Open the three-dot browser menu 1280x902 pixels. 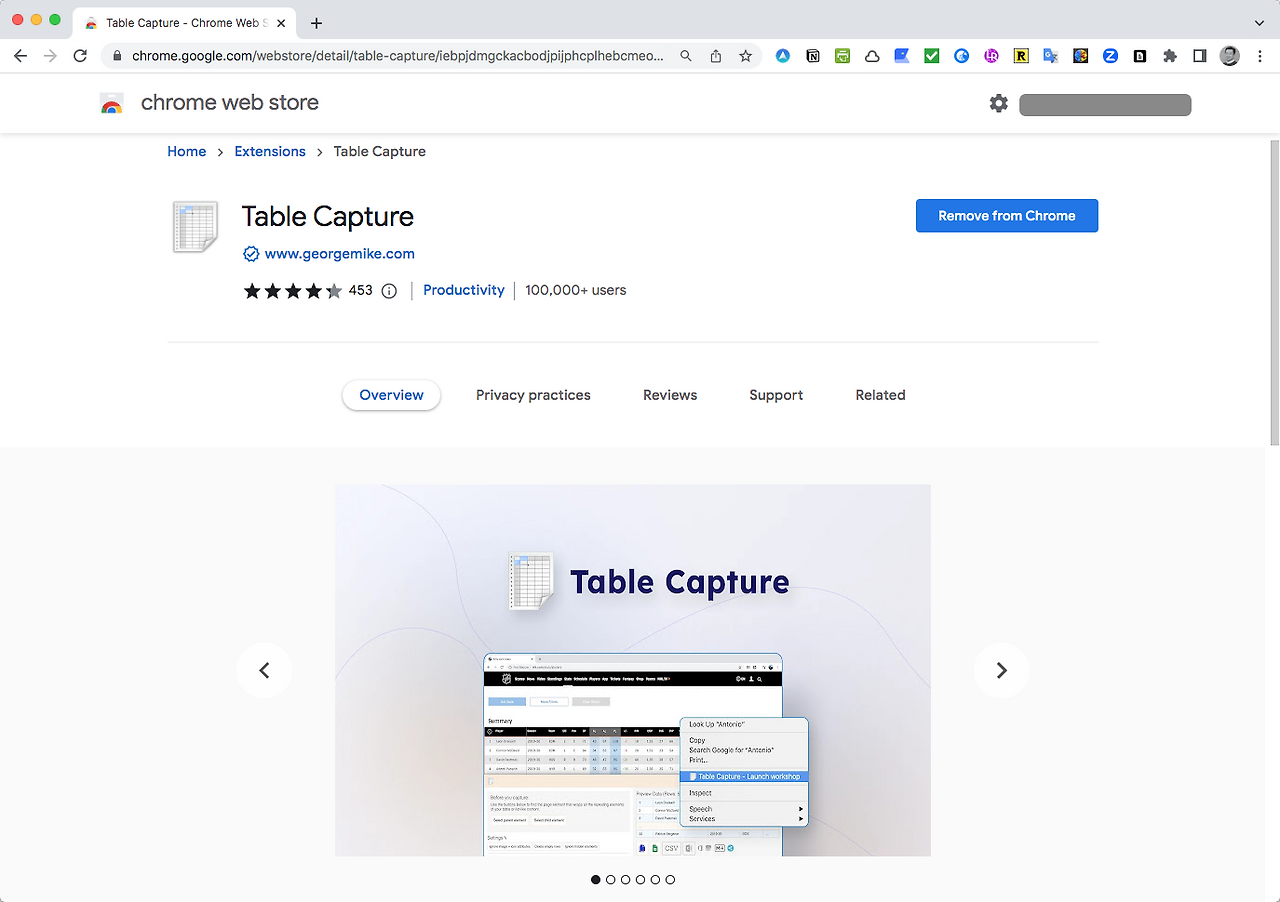coord(1260,56)
